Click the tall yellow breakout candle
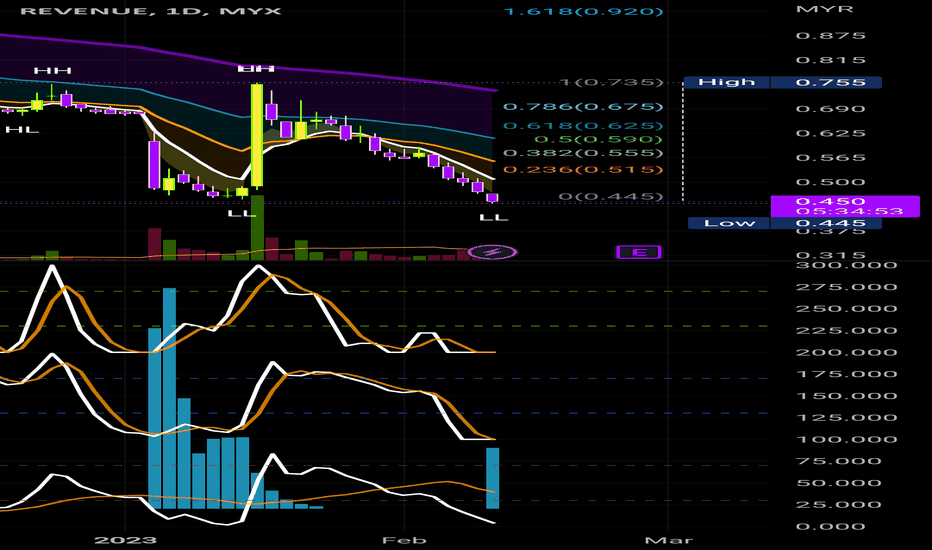Screen dimensions: 932x550 tap(257, 135)
